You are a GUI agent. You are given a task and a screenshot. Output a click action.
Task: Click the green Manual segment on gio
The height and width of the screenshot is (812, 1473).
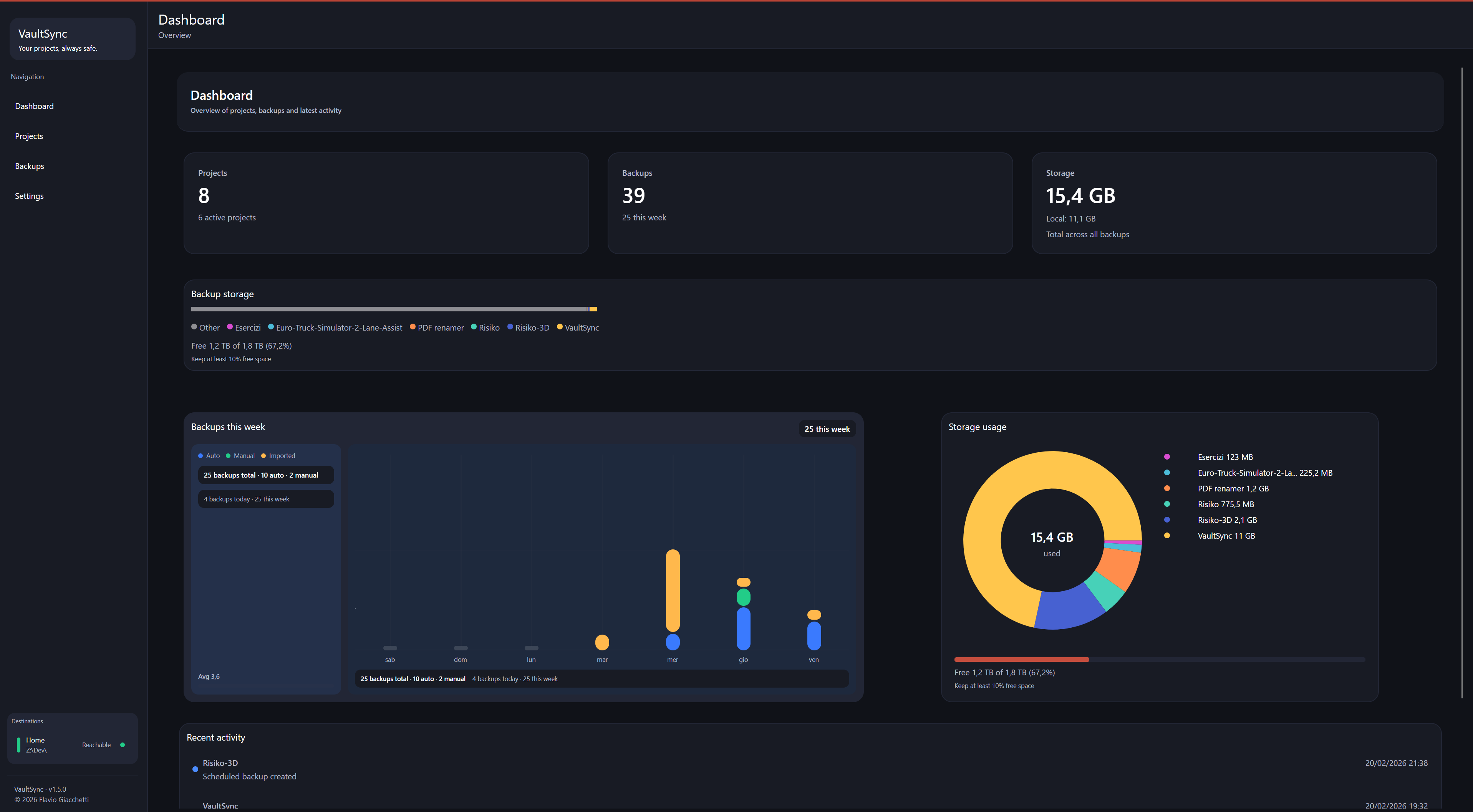pos(743,597)
